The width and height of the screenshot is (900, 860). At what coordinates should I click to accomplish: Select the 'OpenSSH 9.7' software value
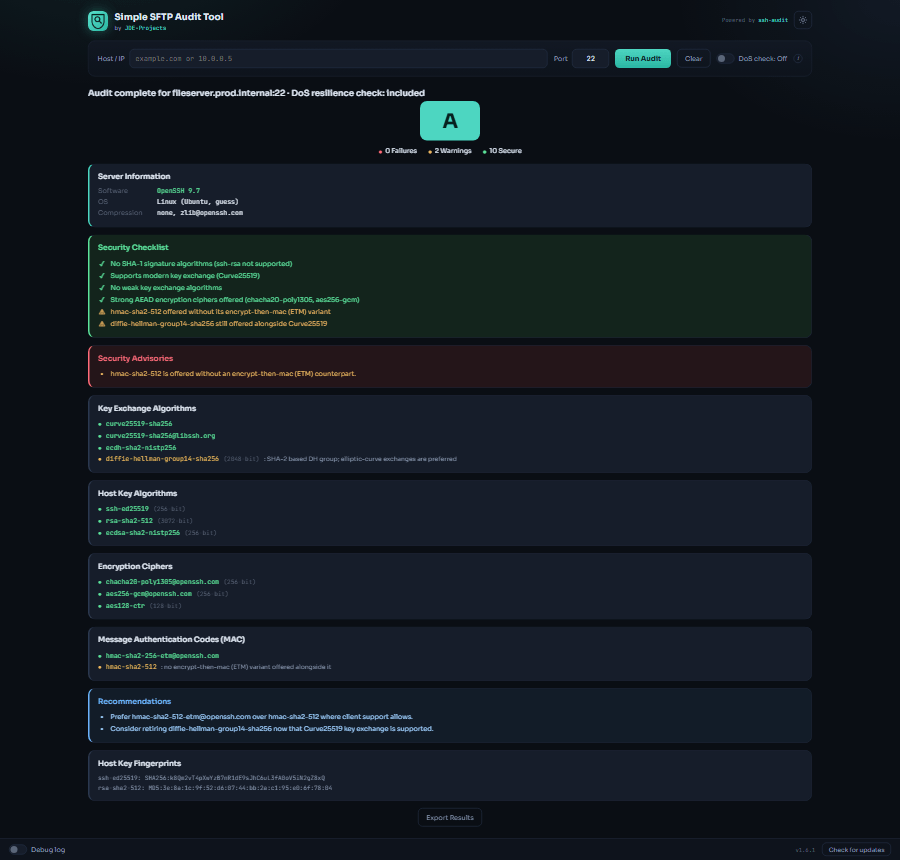pyautogui.click(x=178, y=191)
